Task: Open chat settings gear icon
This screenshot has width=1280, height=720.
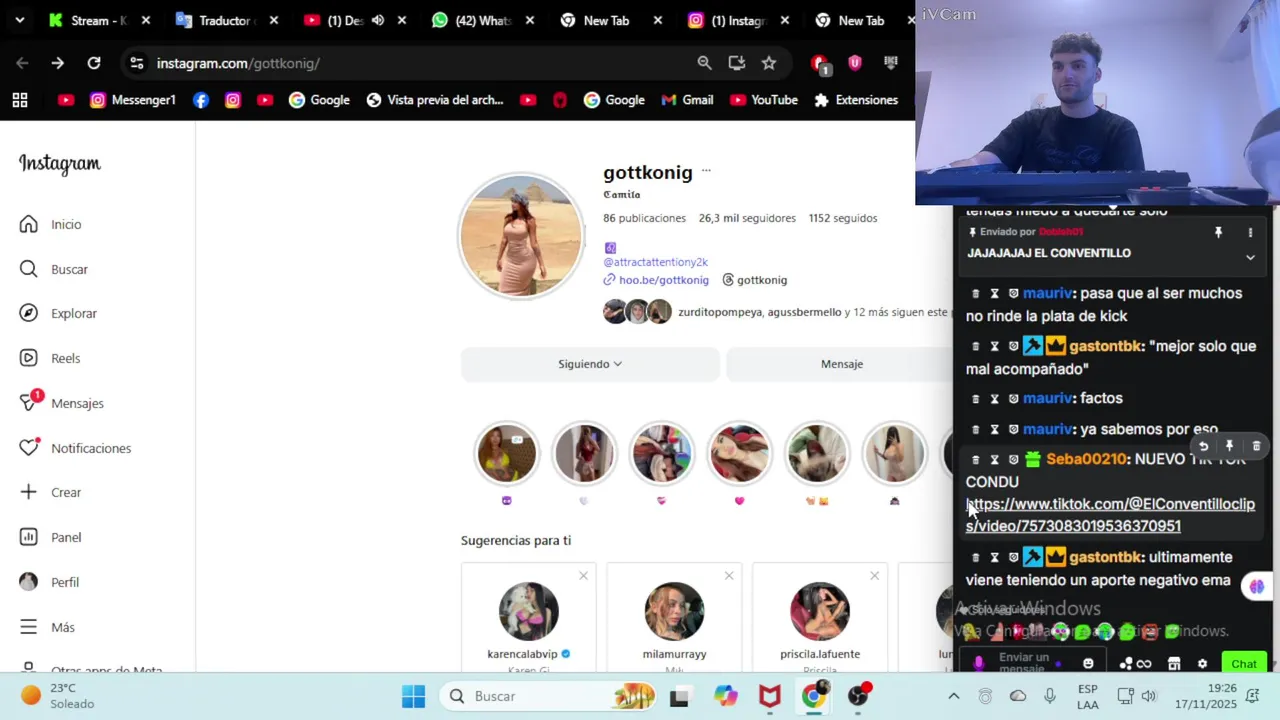Action: click(x=1202, y=664)
